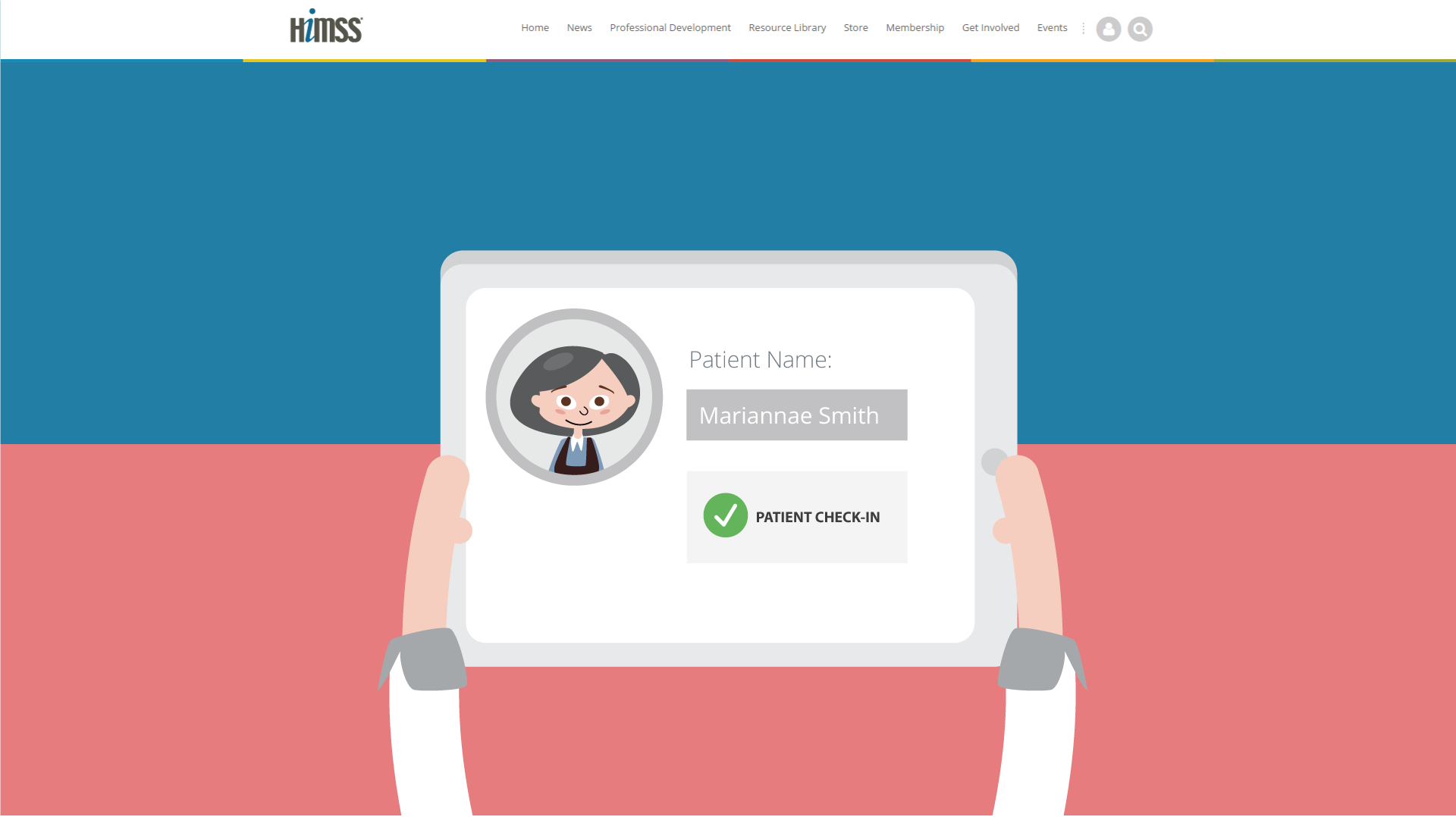The height and width of the screenshot is (817, 1456).
Task: Go to the Home menu item
Action: click(x=535, y=28)
